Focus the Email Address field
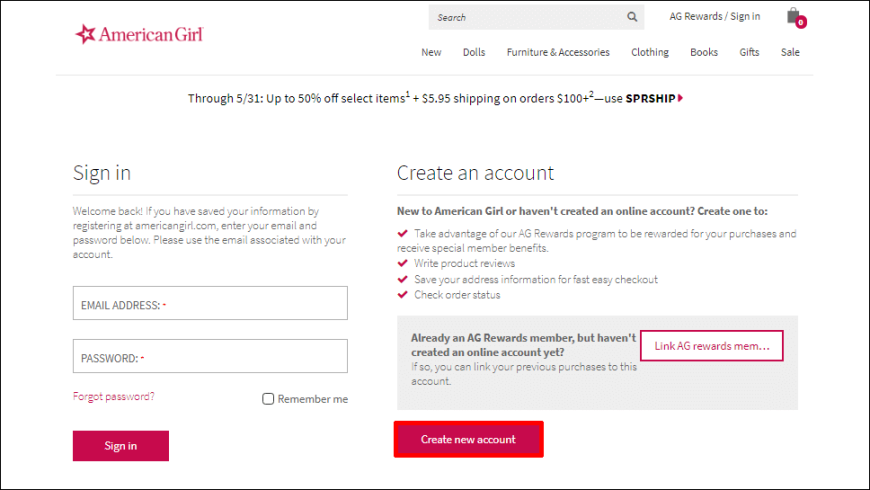This screenshot has width=870, height=490. click(x=210, y=303)
